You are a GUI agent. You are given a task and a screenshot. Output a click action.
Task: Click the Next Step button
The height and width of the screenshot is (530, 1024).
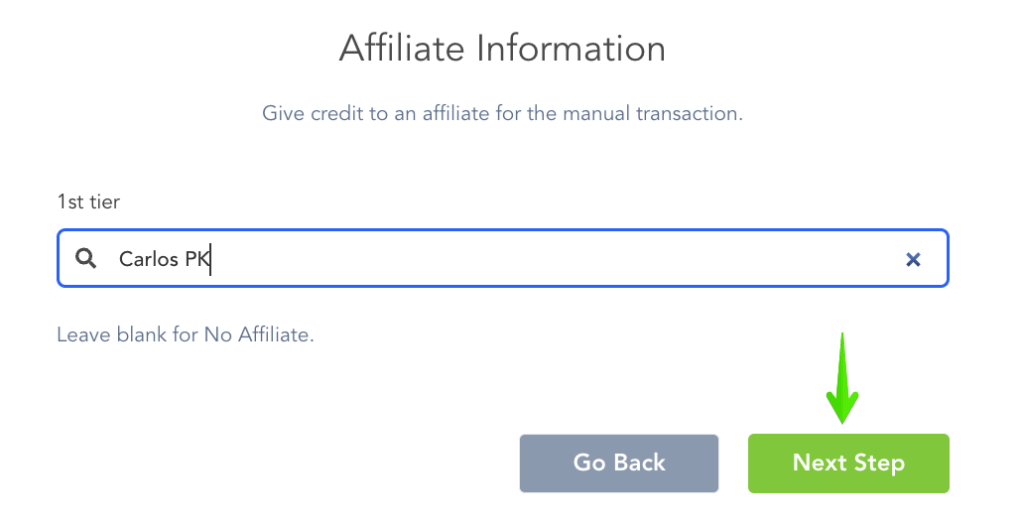(848, 463)
